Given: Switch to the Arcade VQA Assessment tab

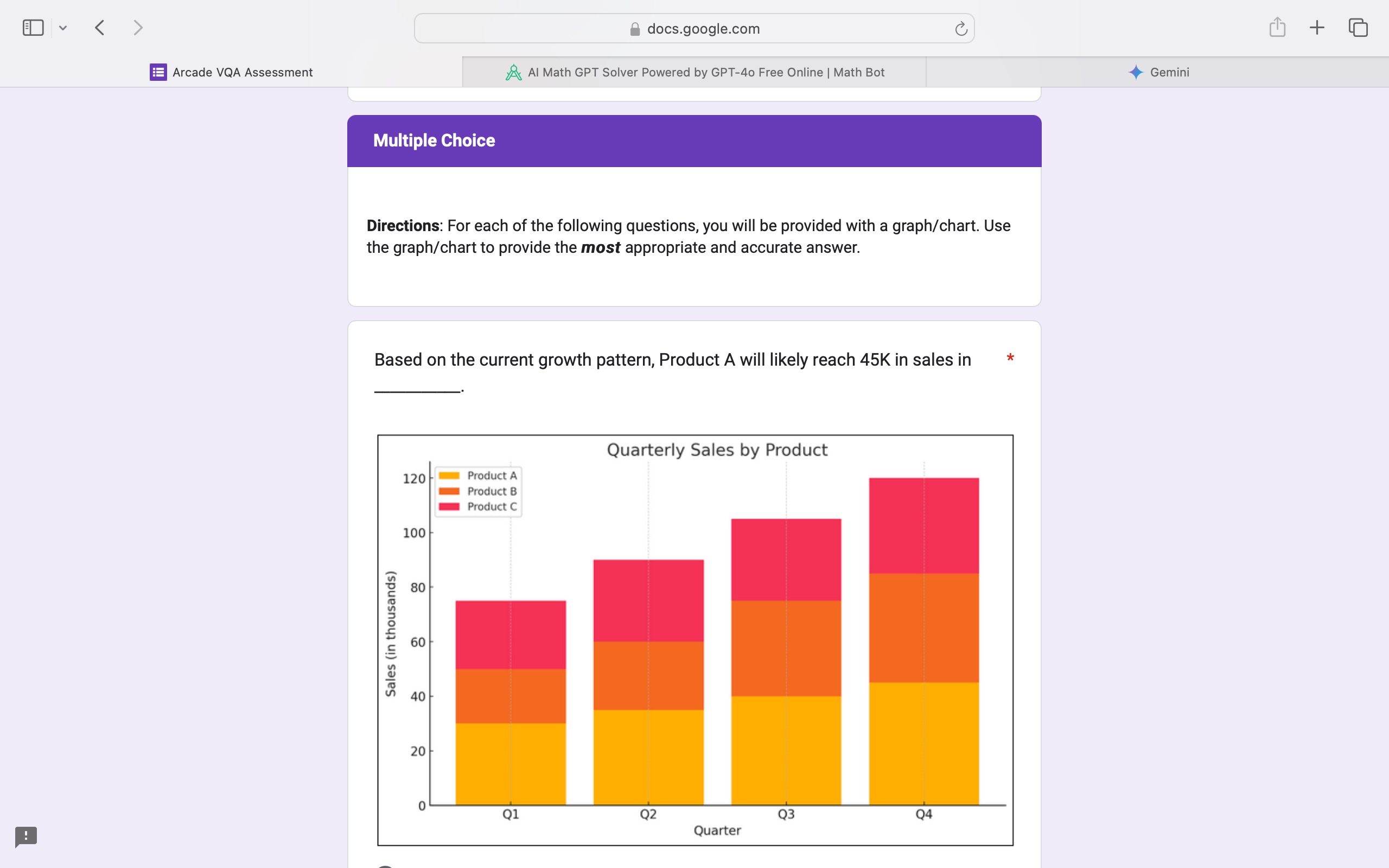Looking at the screenshot, I should pyautogui.click(x=231, y=72).
